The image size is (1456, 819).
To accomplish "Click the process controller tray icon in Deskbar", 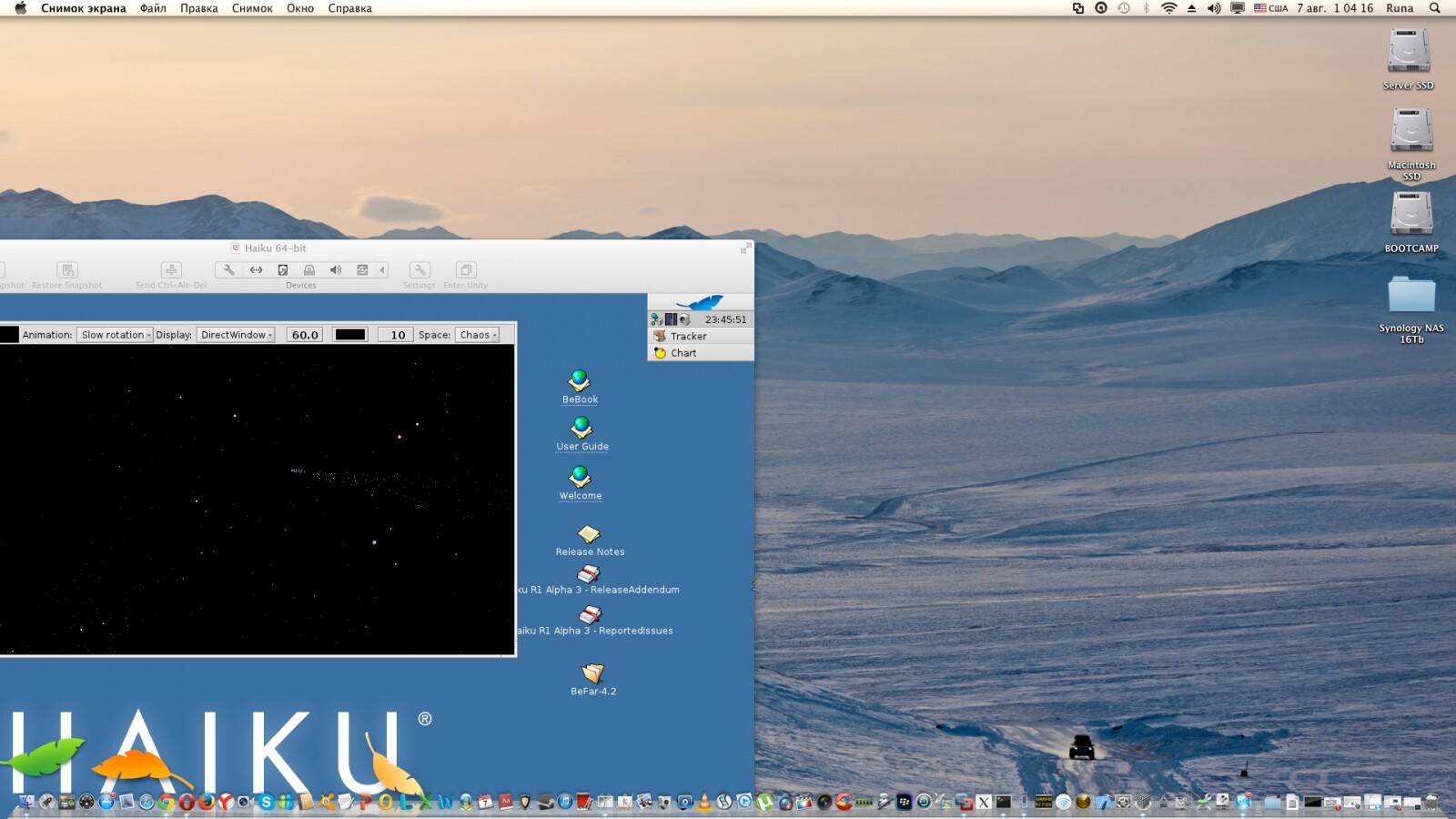I will coord(671,319).
